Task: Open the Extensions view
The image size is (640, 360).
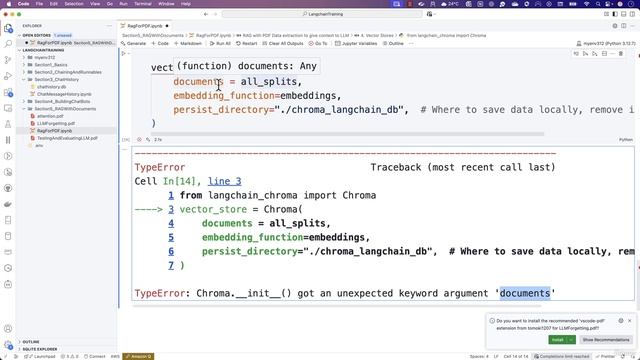Action: click(8, 92)
